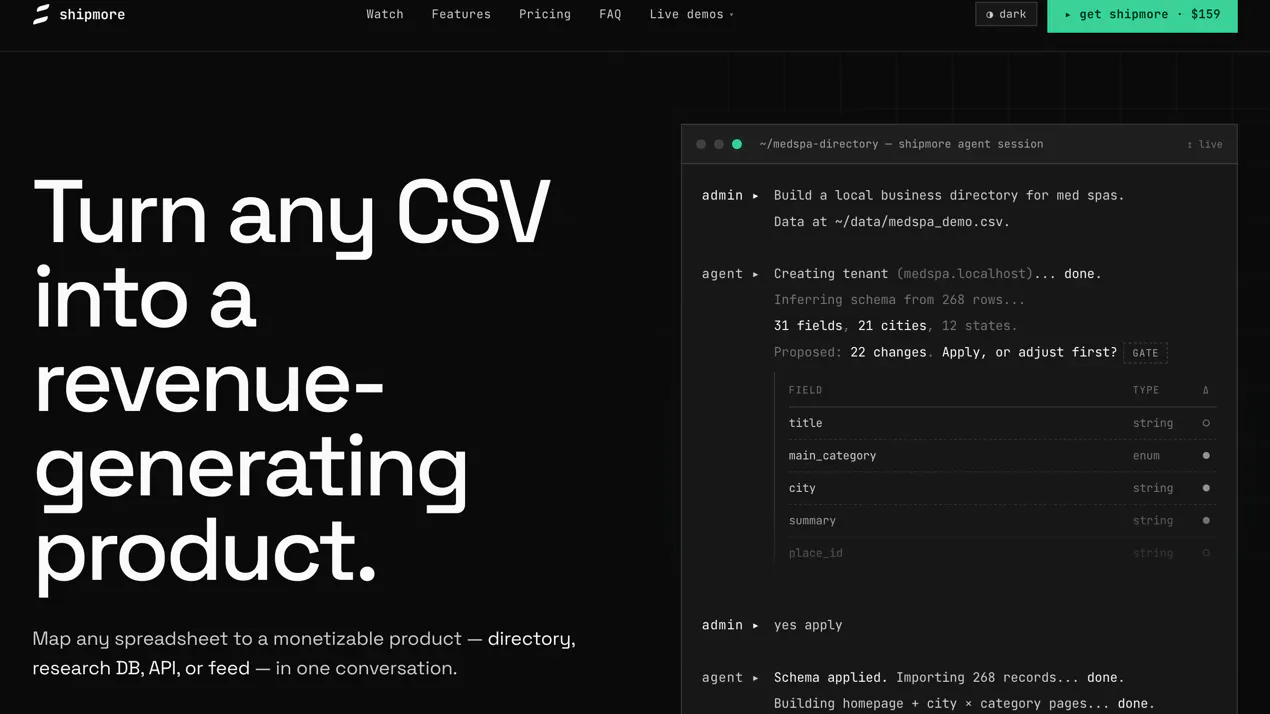Click the filled dot in main_category row
Image resolution: width=1270 pixels, height=714 pixels.
point(1206,456)
